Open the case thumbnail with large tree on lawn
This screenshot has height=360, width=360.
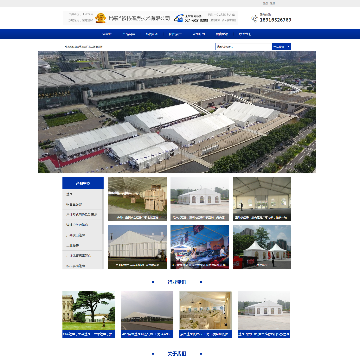(x=88, y=314)
